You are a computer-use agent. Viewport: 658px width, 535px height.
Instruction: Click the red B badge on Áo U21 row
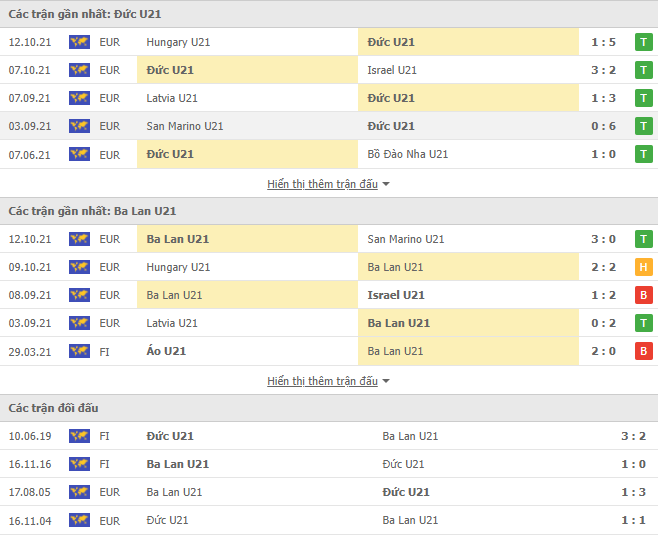644,351
